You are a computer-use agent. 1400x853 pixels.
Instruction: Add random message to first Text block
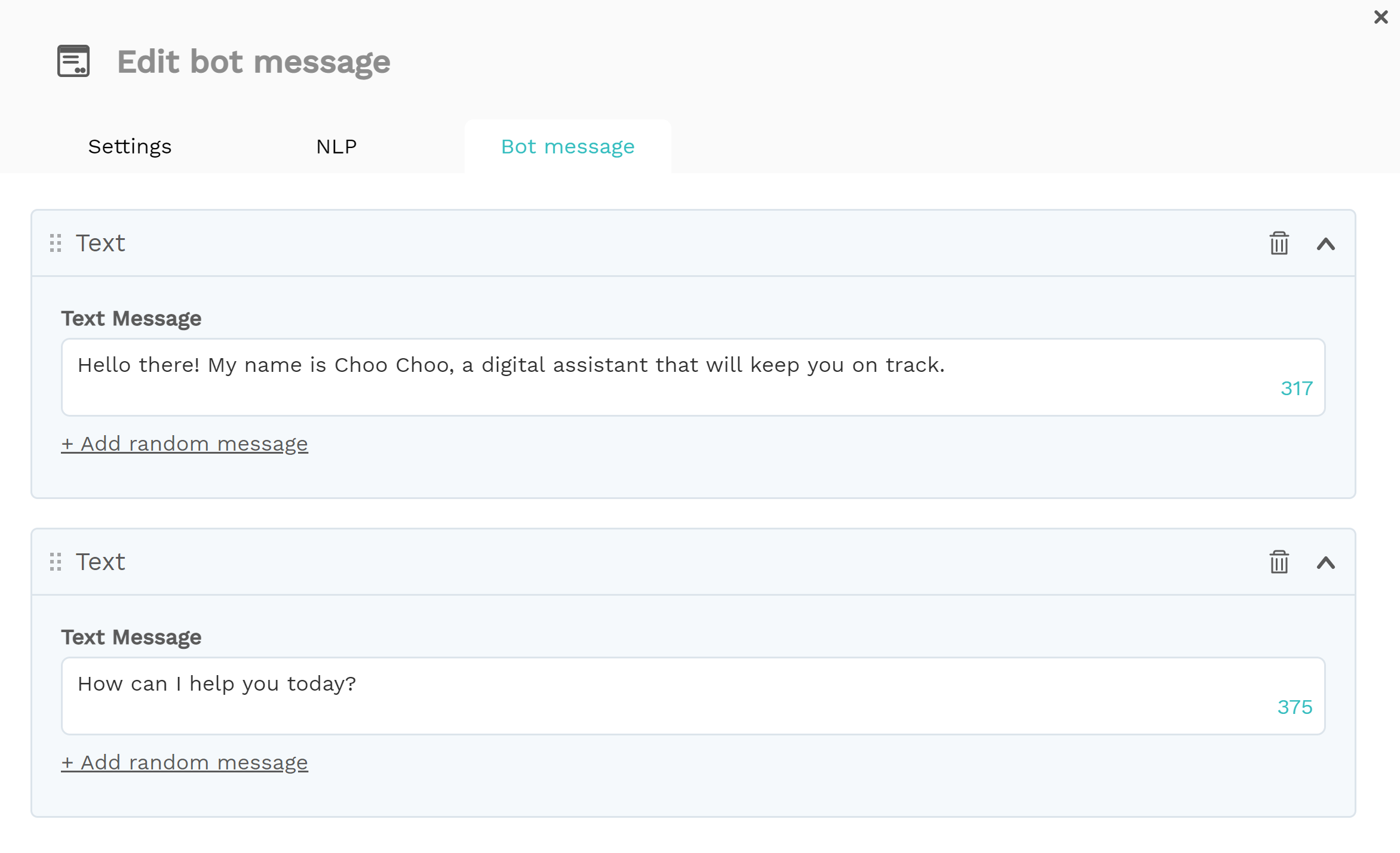(x=185, y=444)
